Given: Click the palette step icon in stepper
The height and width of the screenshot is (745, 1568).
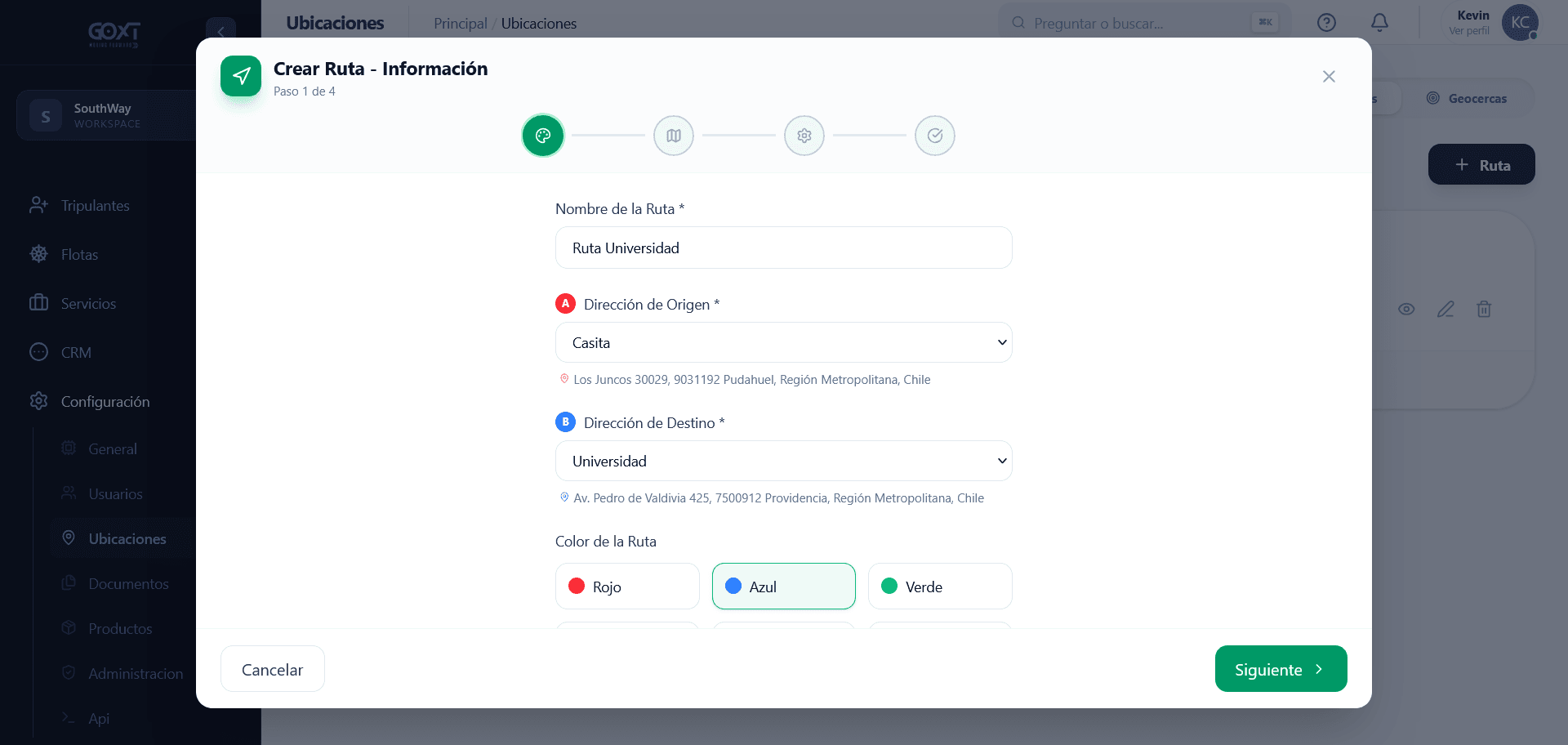Looking at the screenshot, I should pyautogui.click(x=543, y=136).
